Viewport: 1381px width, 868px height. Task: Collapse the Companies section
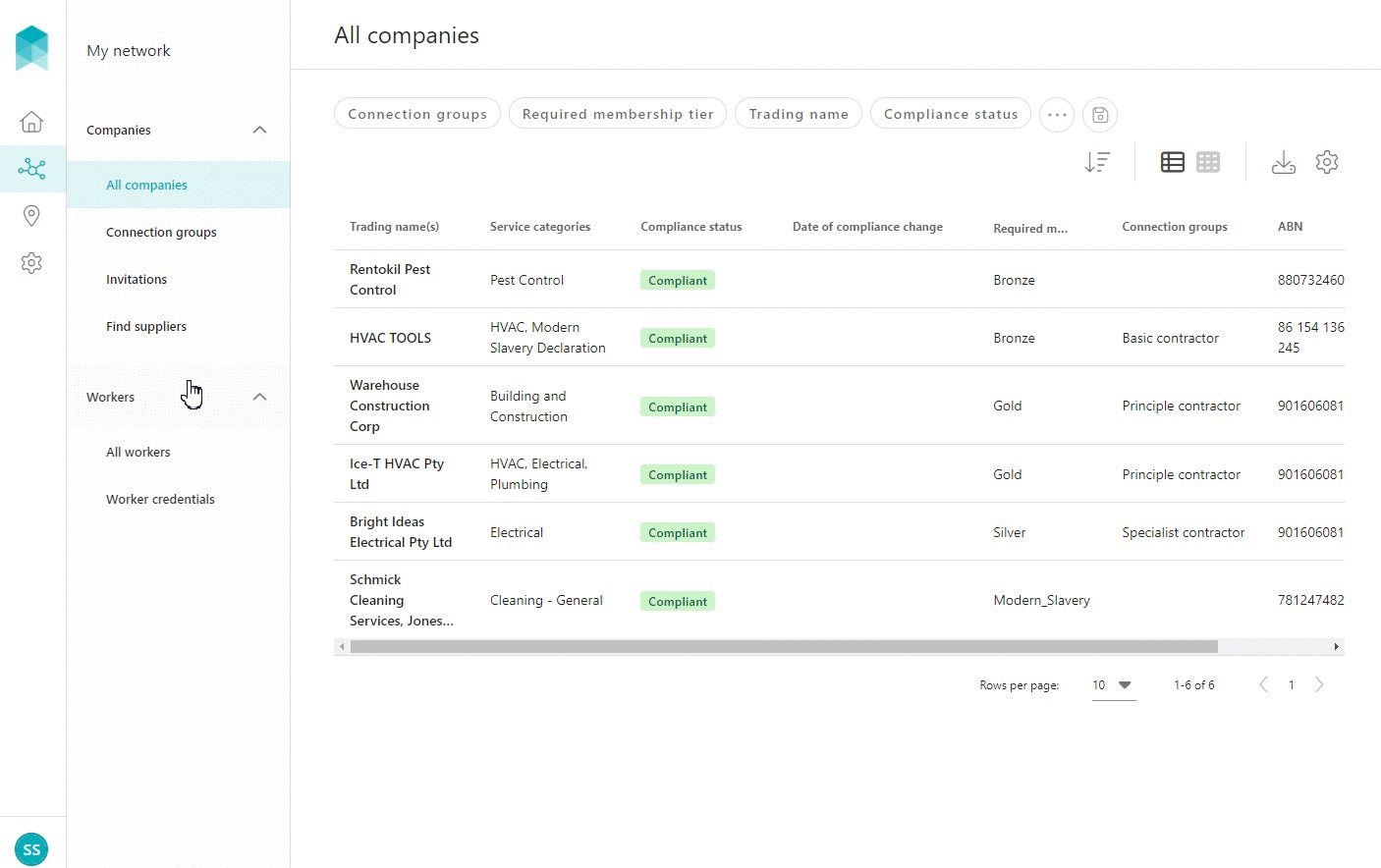point(259,130)
